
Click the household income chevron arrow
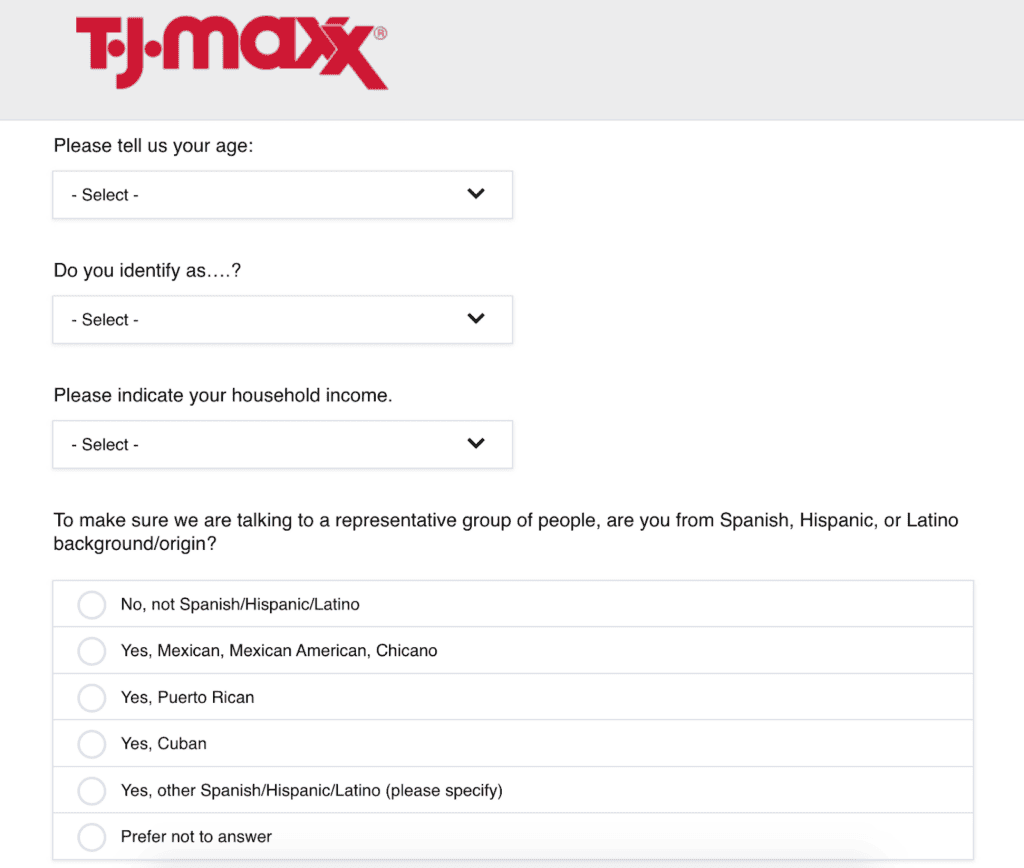[x=476, y=444]
